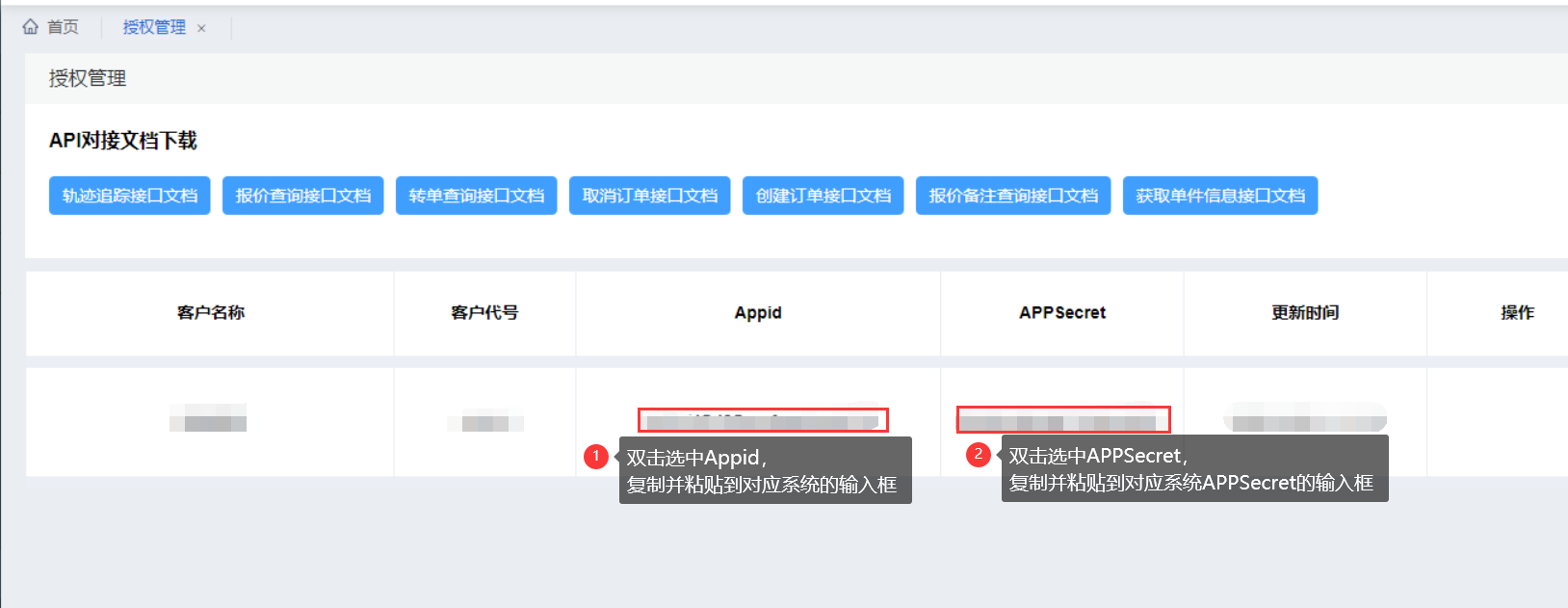
Task: Click the APPSecret column header
Action: [x=1062, y=312]
